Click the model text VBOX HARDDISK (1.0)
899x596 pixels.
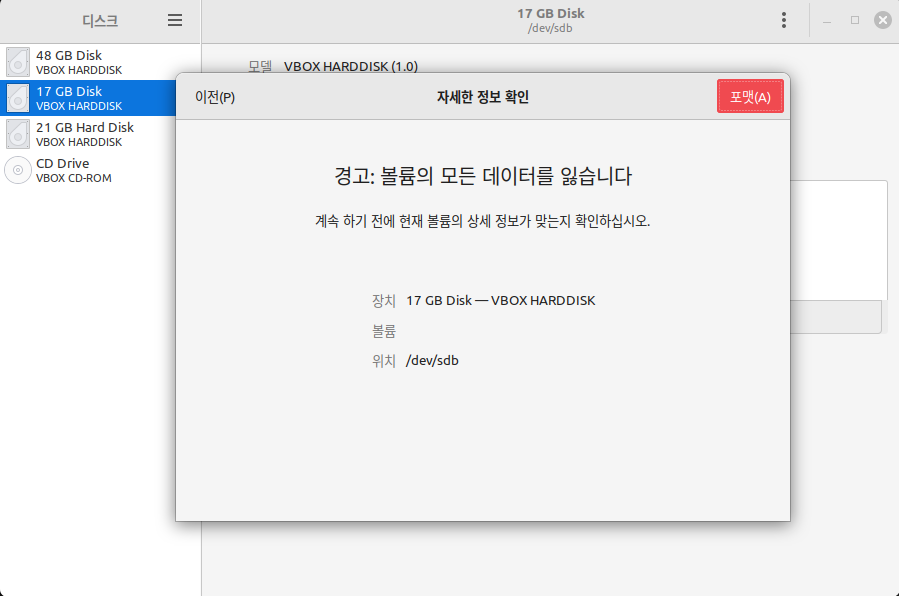[x=351, y=66]
